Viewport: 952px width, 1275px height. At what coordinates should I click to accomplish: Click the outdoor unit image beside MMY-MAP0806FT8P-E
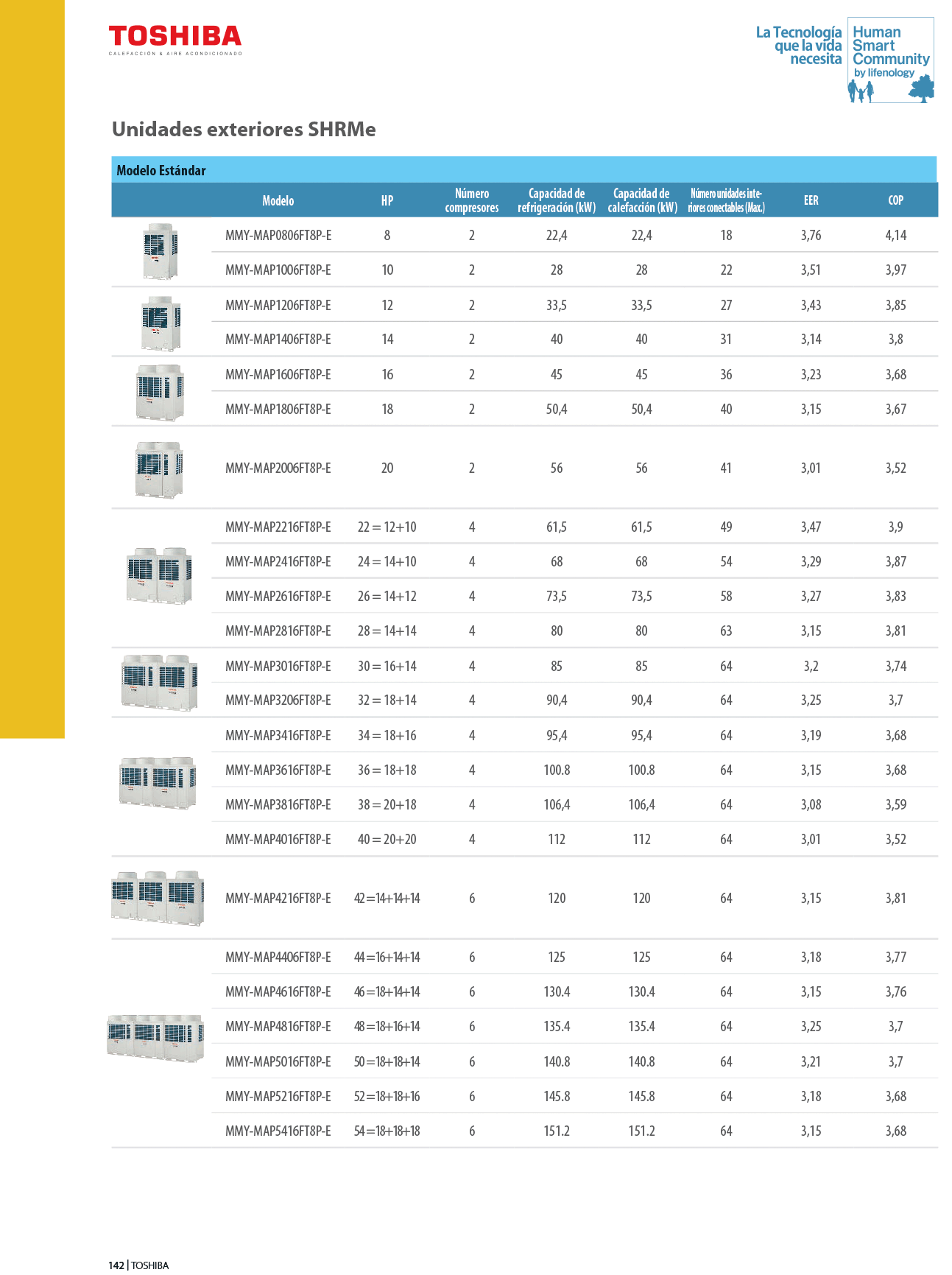(x=161, y=252)
